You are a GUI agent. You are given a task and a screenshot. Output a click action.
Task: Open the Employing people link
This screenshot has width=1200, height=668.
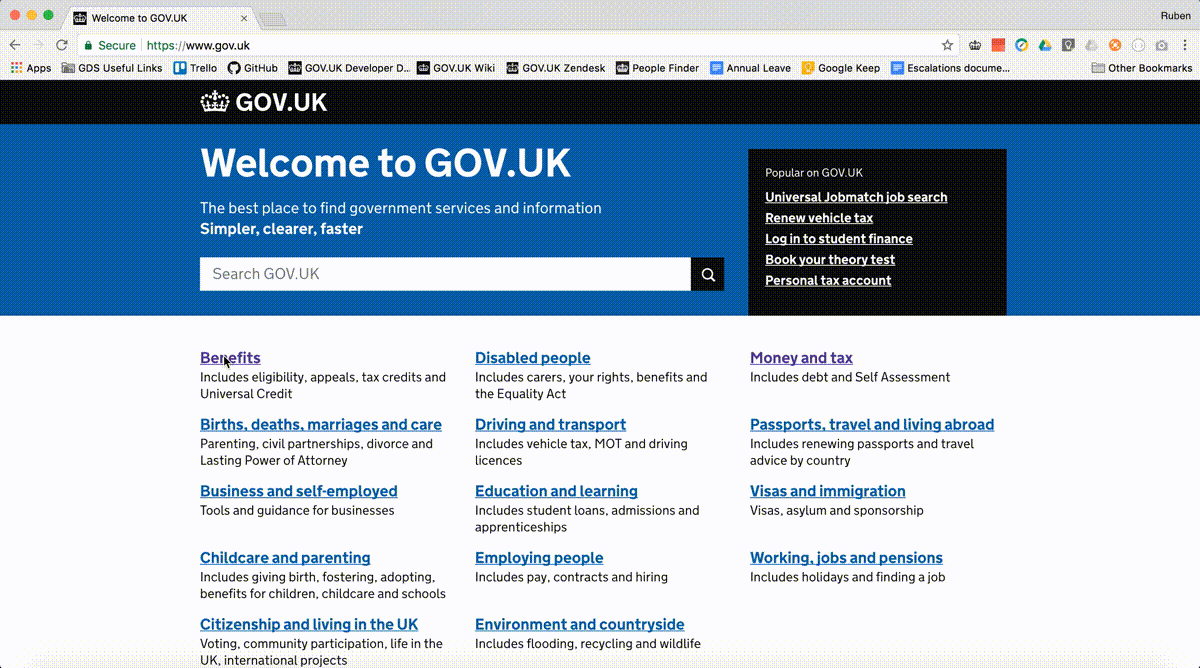pos(539,558)
